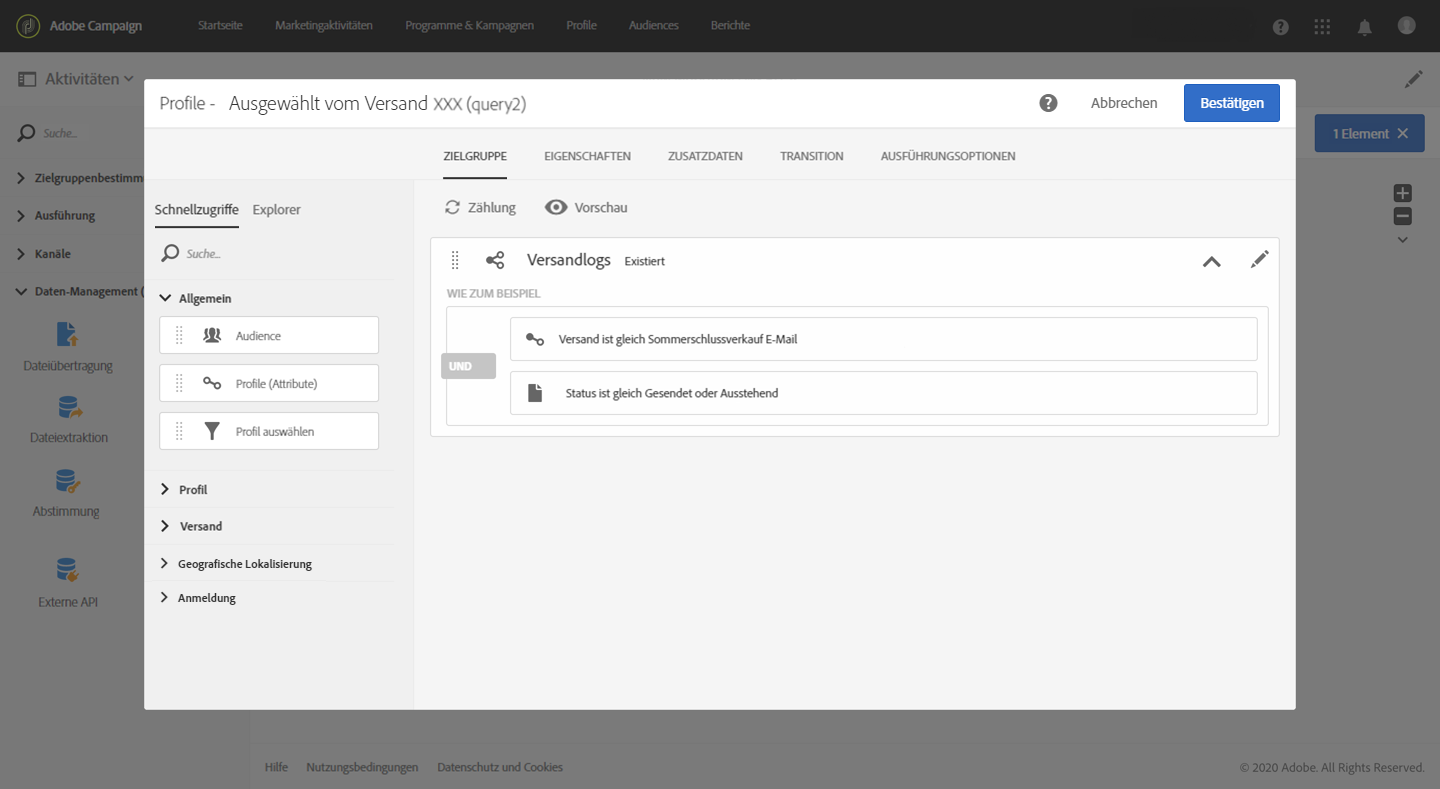Switch to the Zusatzdaten tab
Viewport: 1440px width, 789px height.
705,156
